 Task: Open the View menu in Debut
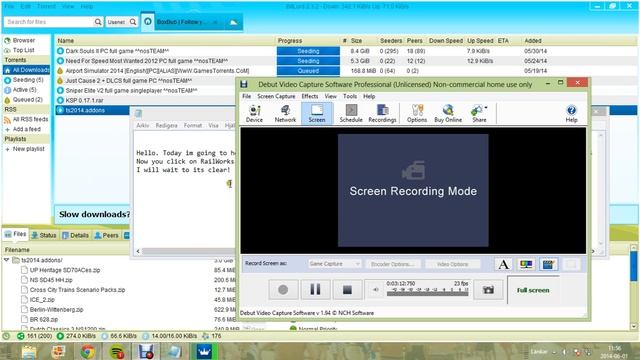pyautogui.click(x=331, y=96)
